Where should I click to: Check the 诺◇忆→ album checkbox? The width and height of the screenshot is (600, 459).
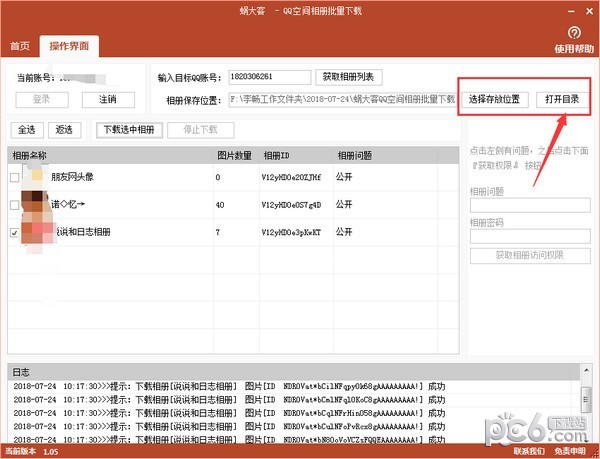[15, 205]
